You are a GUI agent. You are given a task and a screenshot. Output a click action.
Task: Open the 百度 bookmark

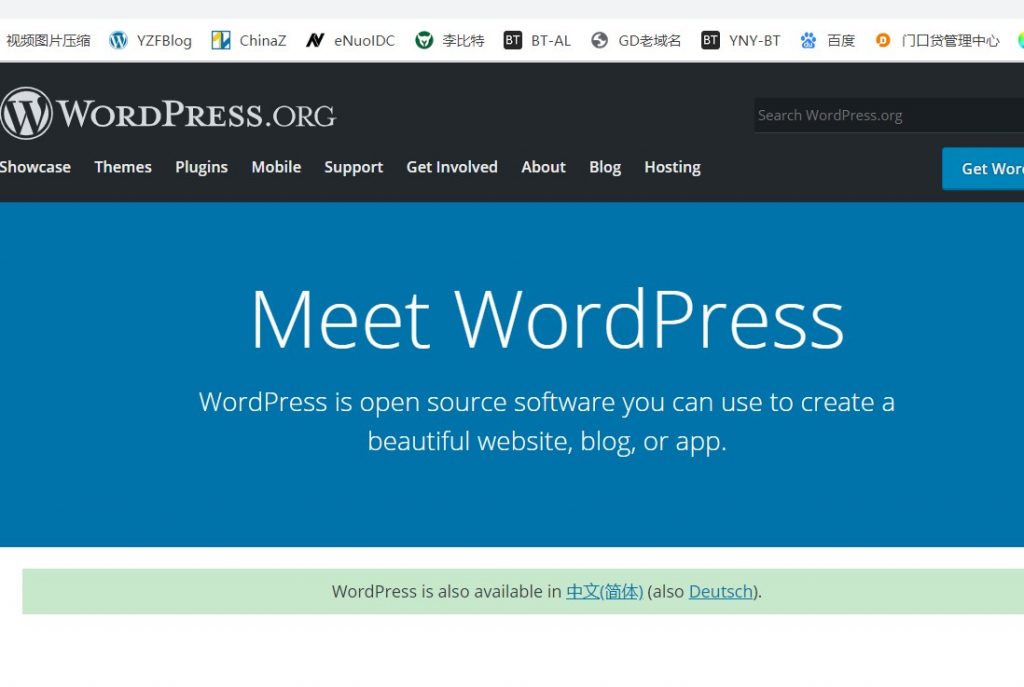tap(828, 41)
